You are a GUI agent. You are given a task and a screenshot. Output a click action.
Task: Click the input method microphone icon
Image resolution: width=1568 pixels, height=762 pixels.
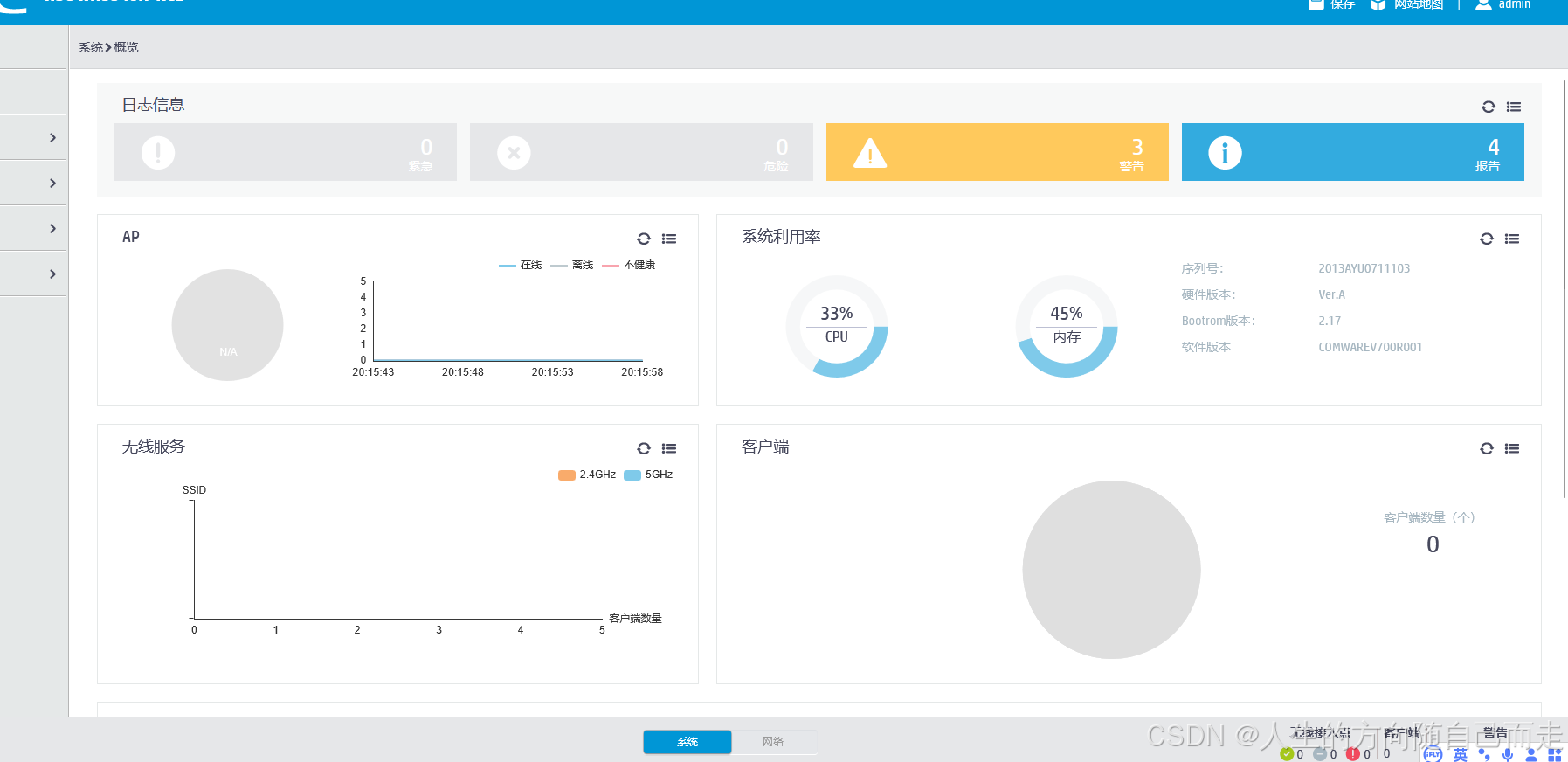pyautogui.click(x=1508, y=754)
